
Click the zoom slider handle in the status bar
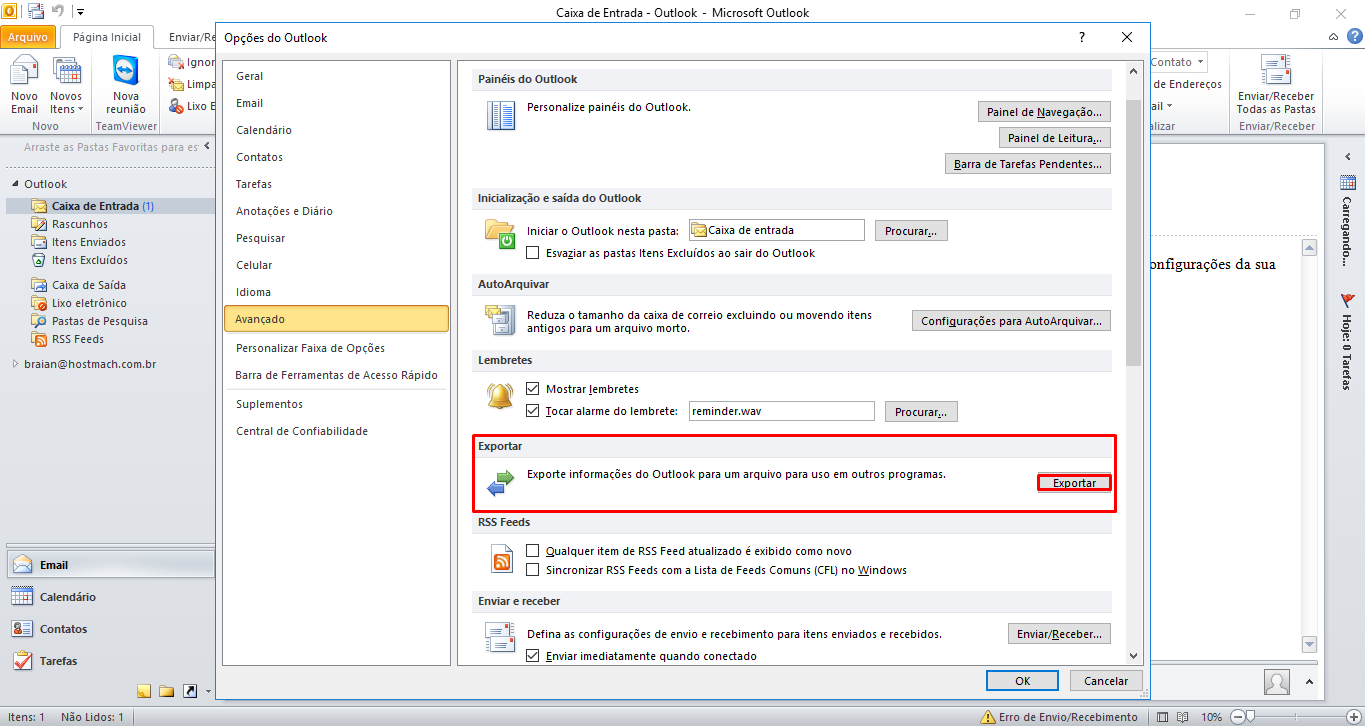(1251, 717)
